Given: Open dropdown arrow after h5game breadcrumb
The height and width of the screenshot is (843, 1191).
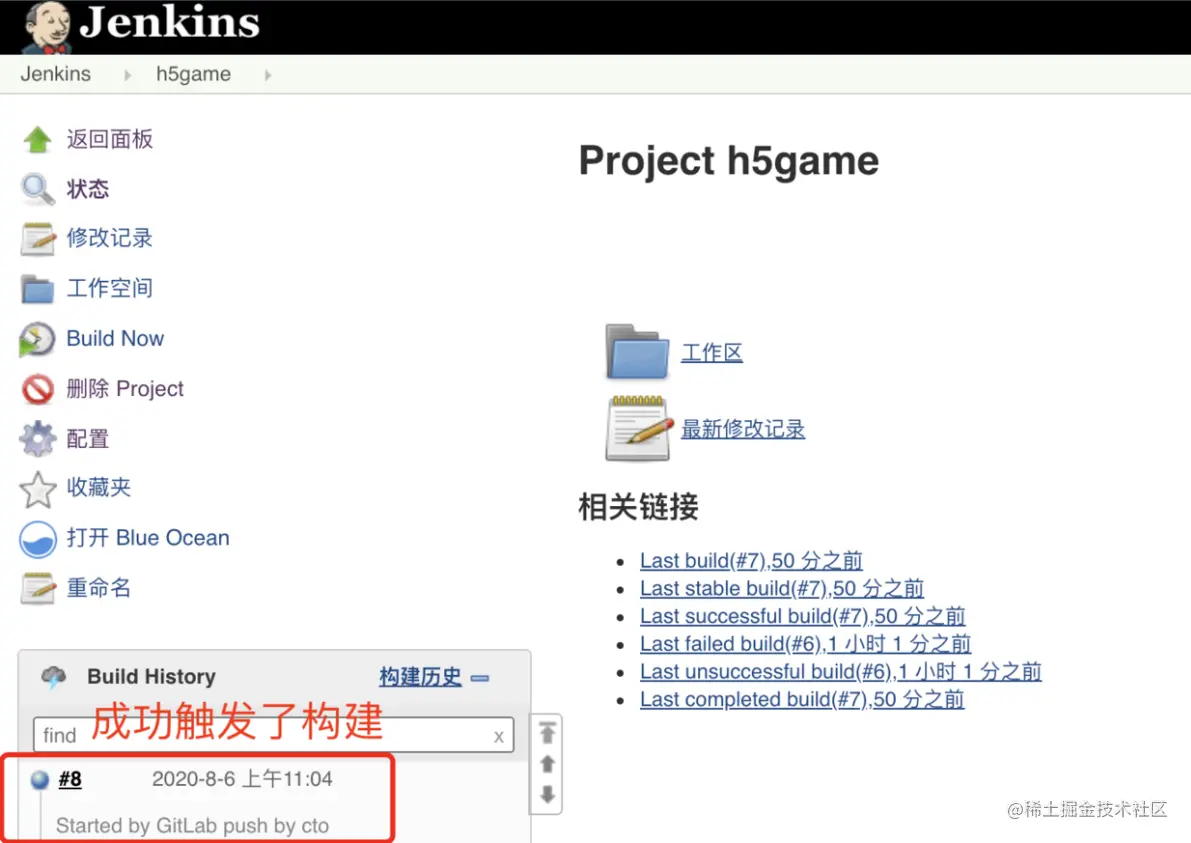Looking at the screenshot, I should pyautogui.click(x=267, y=75).
